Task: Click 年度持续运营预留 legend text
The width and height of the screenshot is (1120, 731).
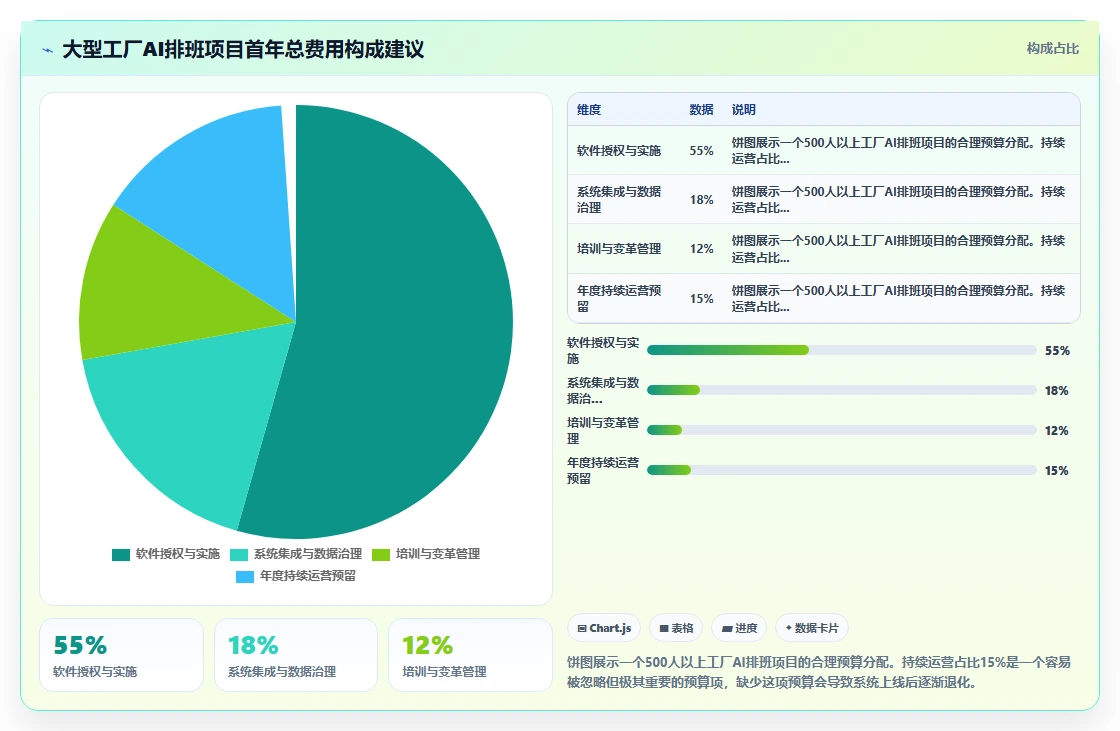Action: click(308, 576)
